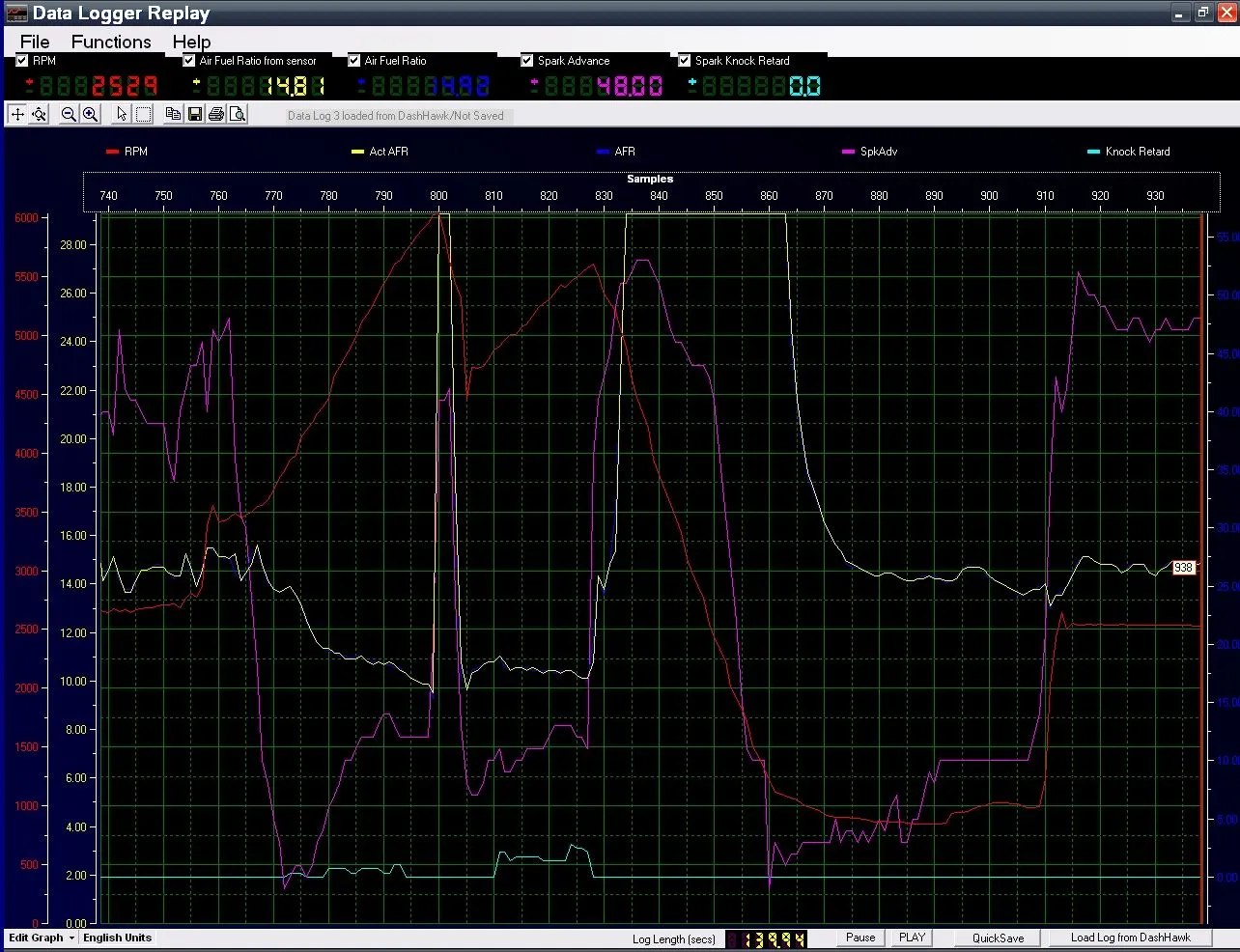1240x952 pixels.
Task: Open the File menu
Action: [x=35, y=42]
